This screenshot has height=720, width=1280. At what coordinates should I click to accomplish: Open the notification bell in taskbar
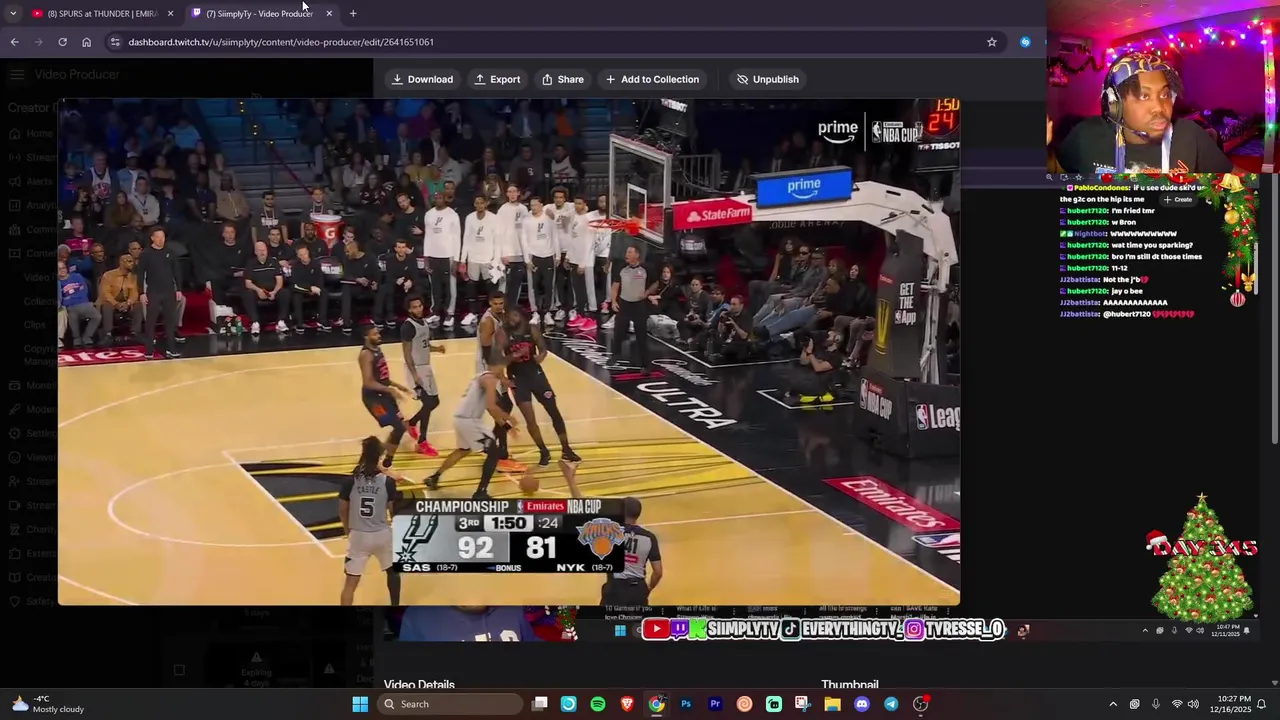1261,704
